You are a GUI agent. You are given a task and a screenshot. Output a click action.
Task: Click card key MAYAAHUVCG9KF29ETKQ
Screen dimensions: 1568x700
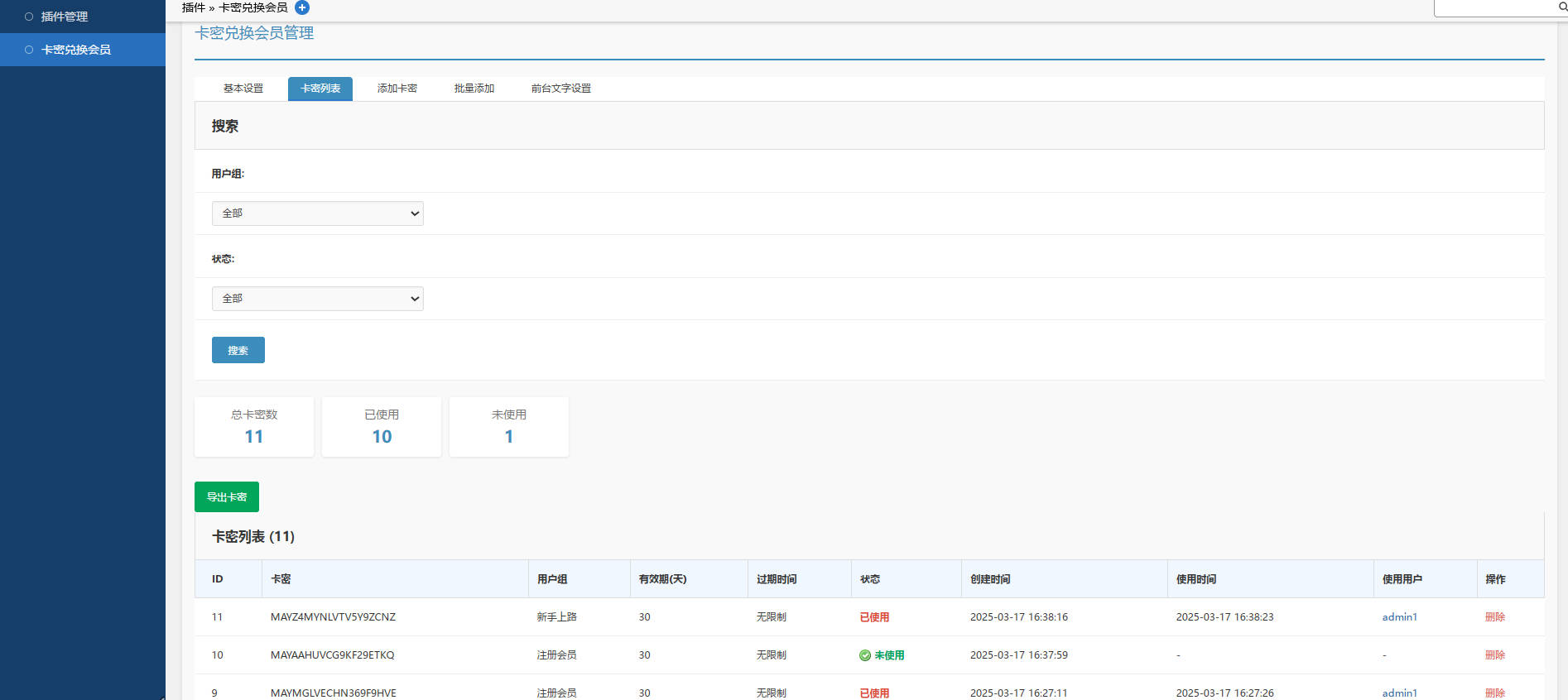[x=333, y=655]
